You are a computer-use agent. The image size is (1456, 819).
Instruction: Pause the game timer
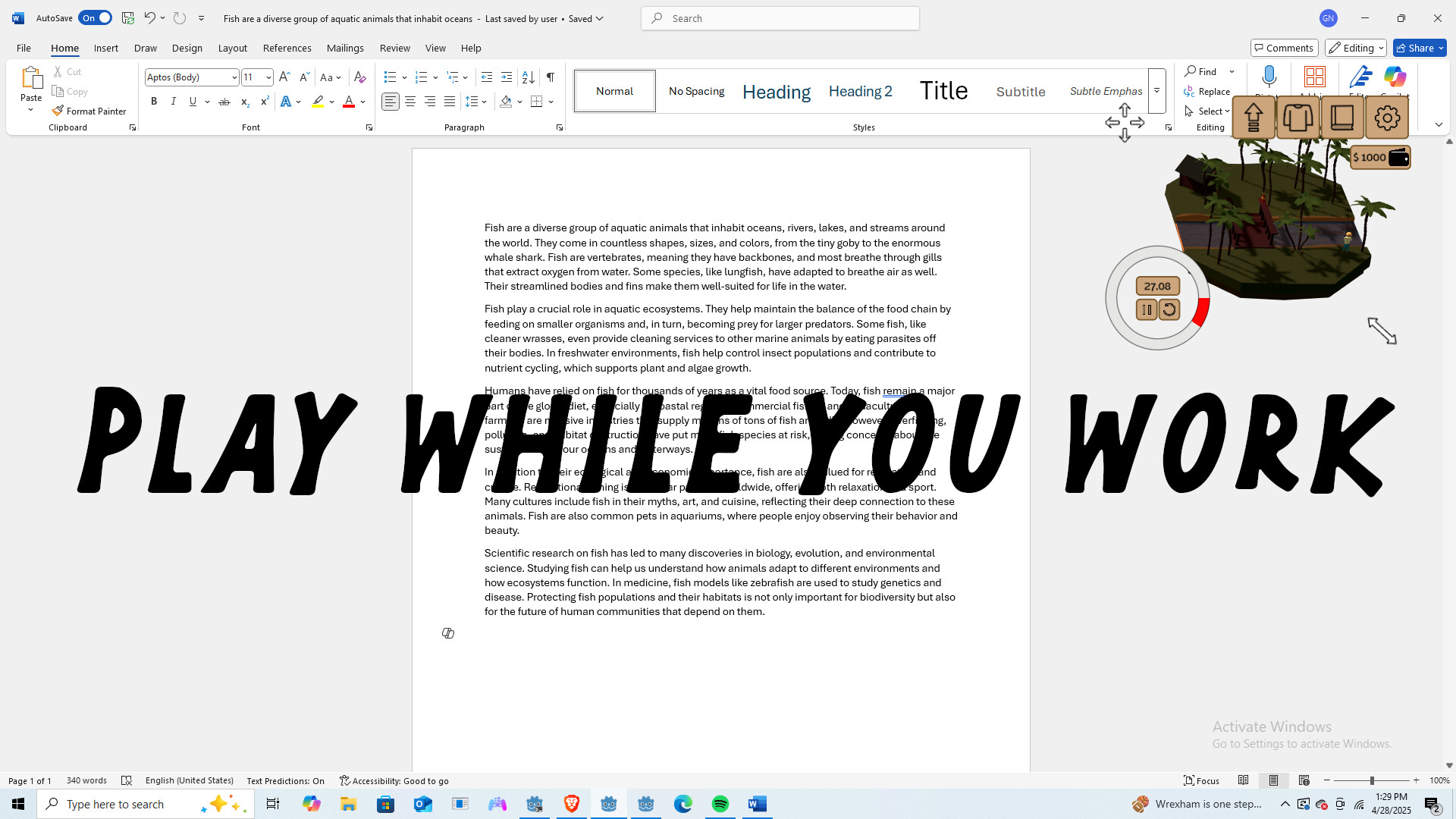tap(1147, 309)
